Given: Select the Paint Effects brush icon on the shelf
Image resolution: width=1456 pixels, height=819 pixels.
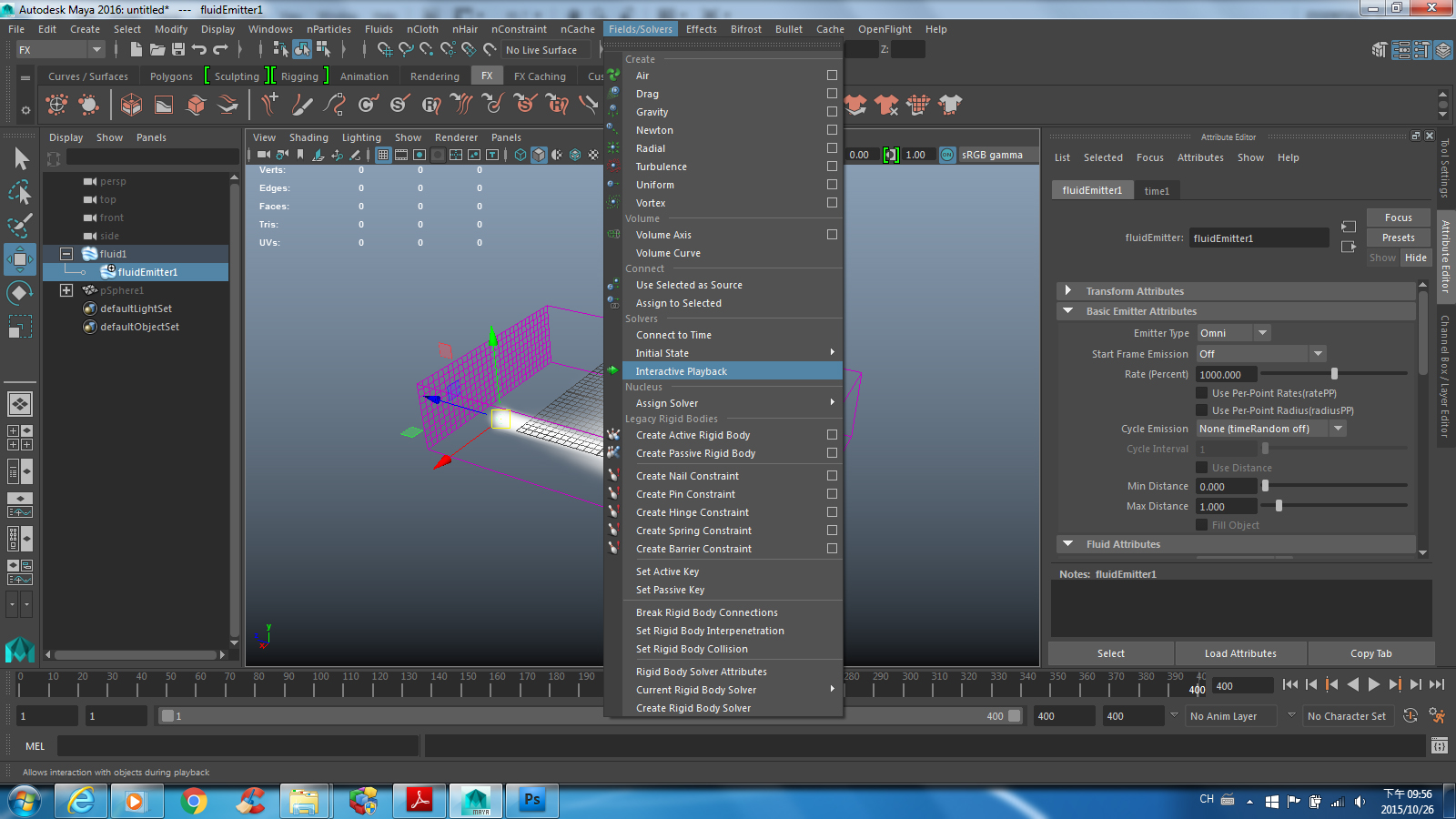Looking at the screenshot, I should 303,105.
